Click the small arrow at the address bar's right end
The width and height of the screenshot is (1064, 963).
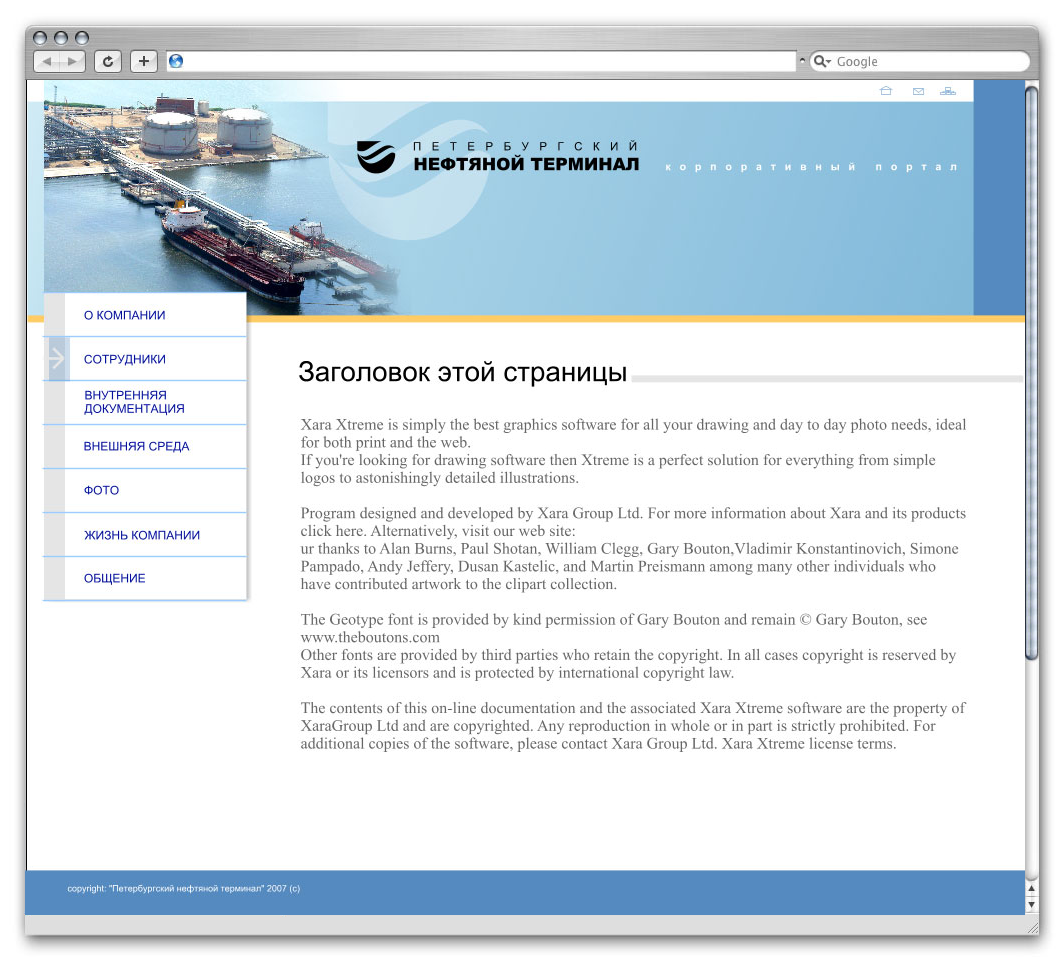(x=802, y=61)
